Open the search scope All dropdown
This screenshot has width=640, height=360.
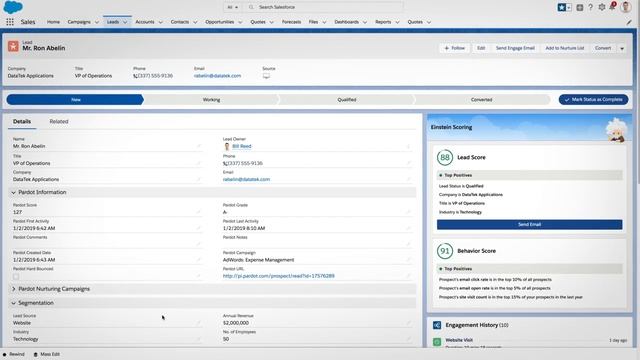[233, 7]
